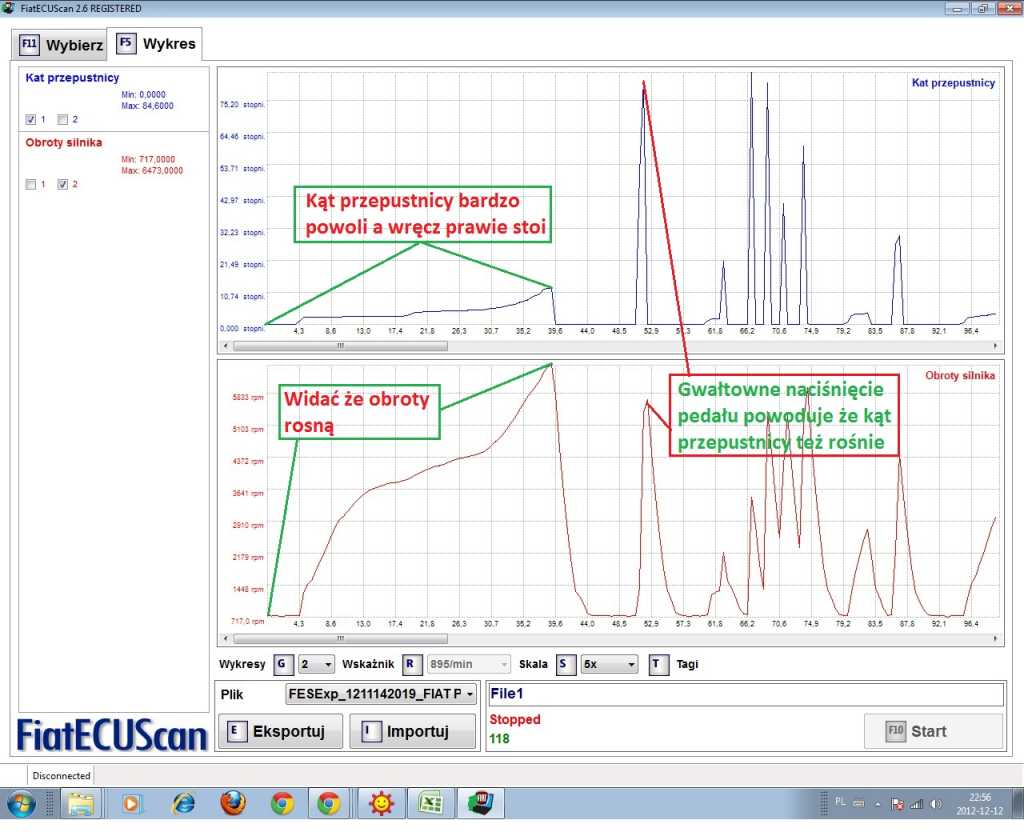Uncheck checkbox 1 under Kąt przepustnicy

coord(31,120)
